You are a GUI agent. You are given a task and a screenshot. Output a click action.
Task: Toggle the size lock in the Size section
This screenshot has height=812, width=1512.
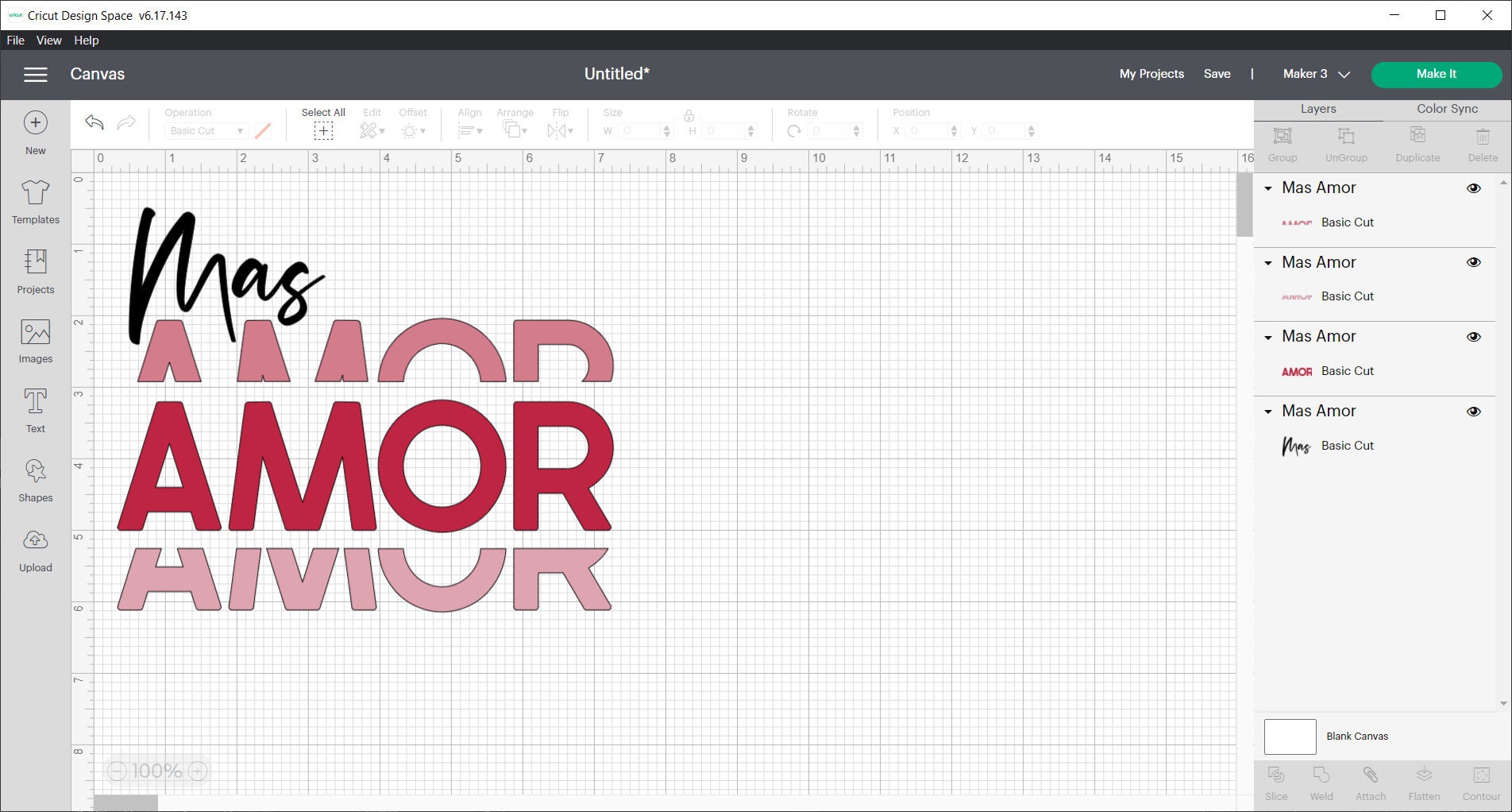click(x=688, y=114)
